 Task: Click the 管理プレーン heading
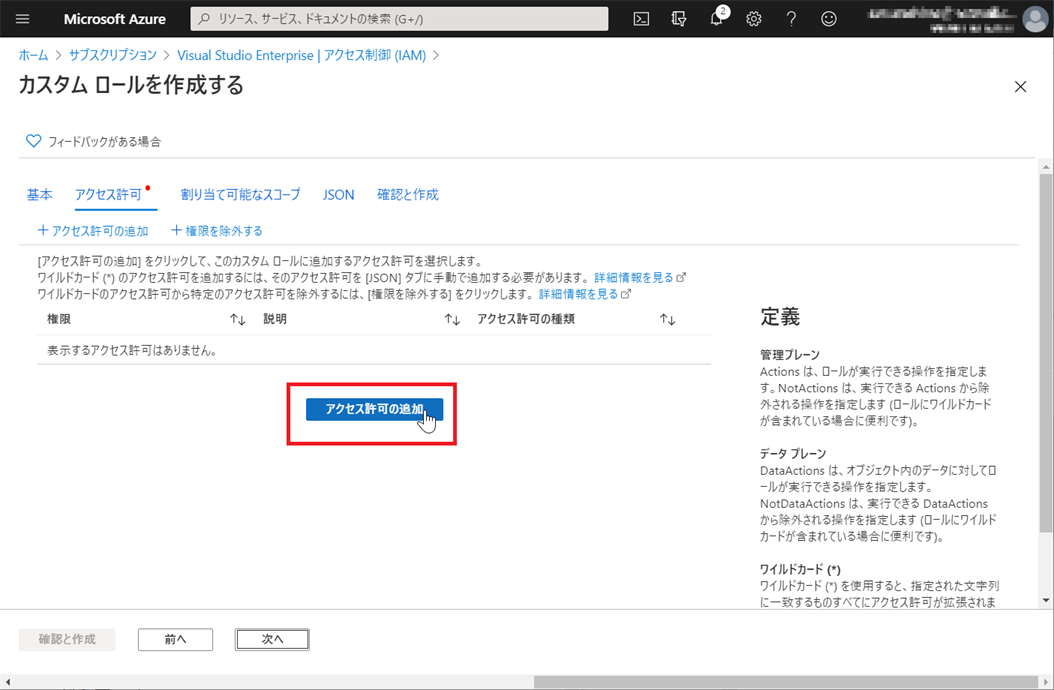coord(790,354)
